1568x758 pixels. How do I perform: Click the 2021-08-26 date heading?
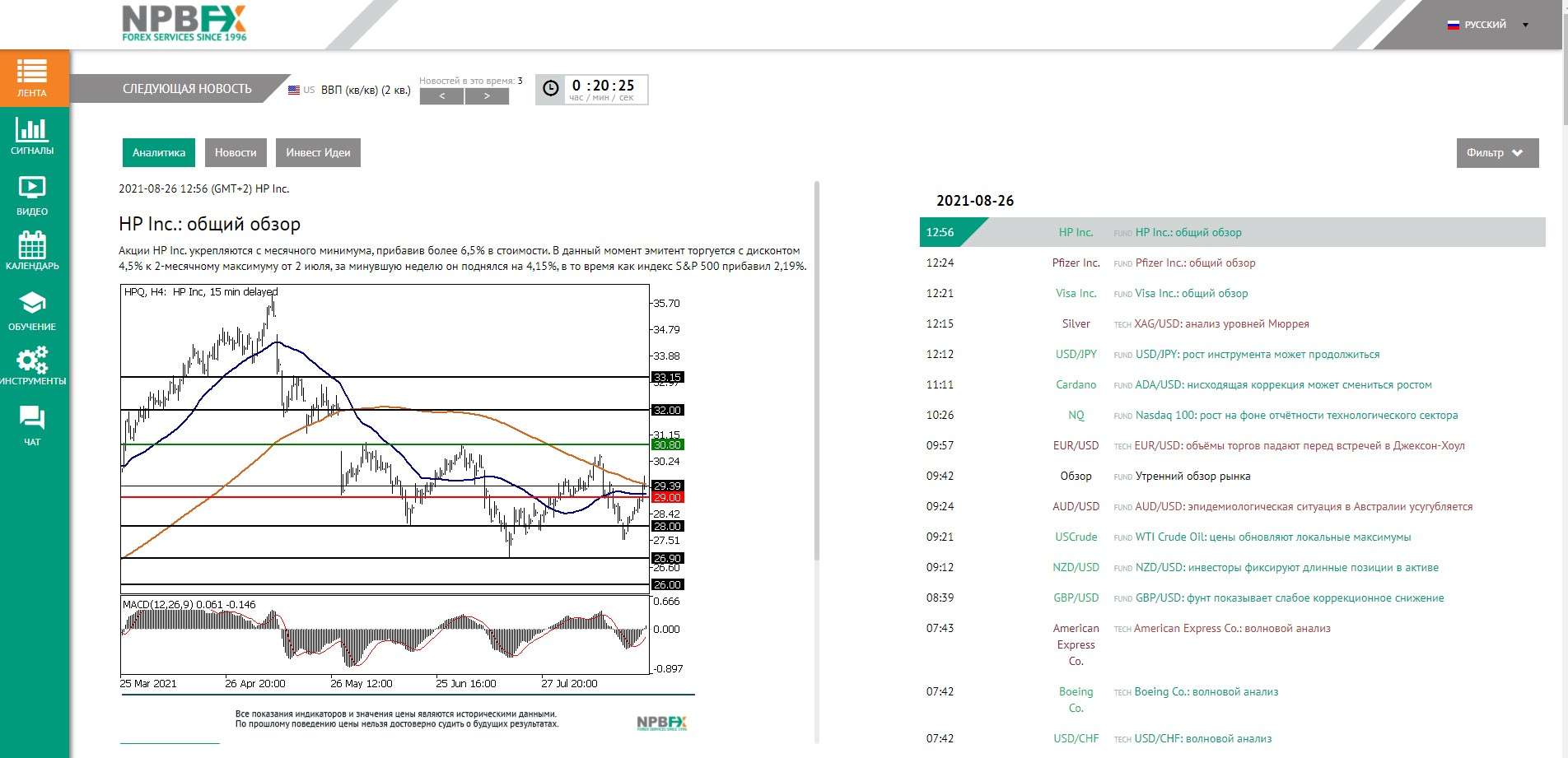pyautogui.click(x=975, y=201)
